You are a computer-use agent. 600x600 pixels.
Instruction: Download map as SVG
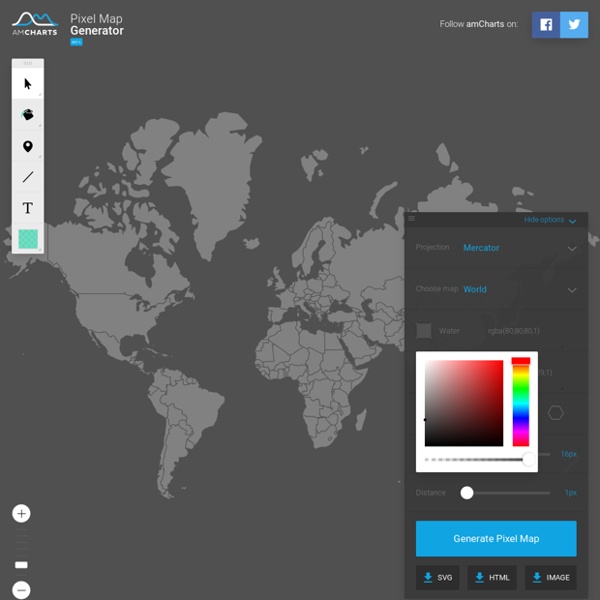click(437, 577)
